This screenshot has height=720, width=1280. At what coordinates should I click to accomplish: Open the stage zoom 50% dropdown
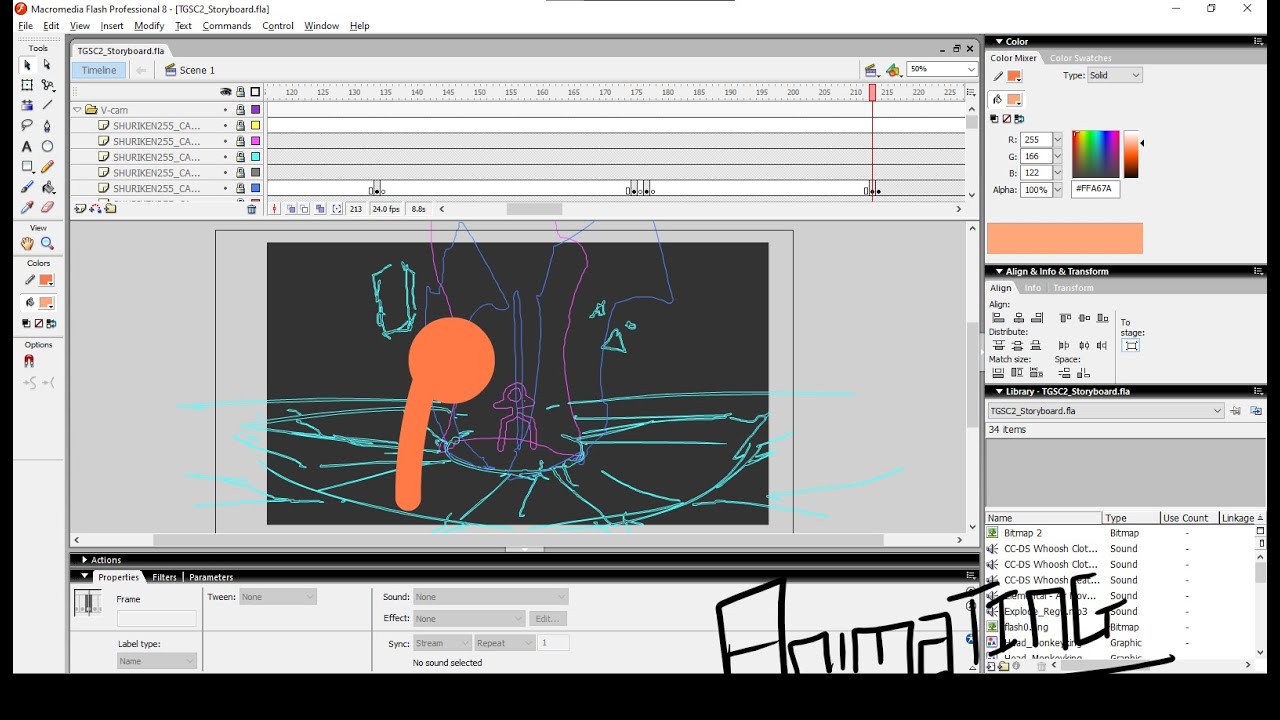970,69
